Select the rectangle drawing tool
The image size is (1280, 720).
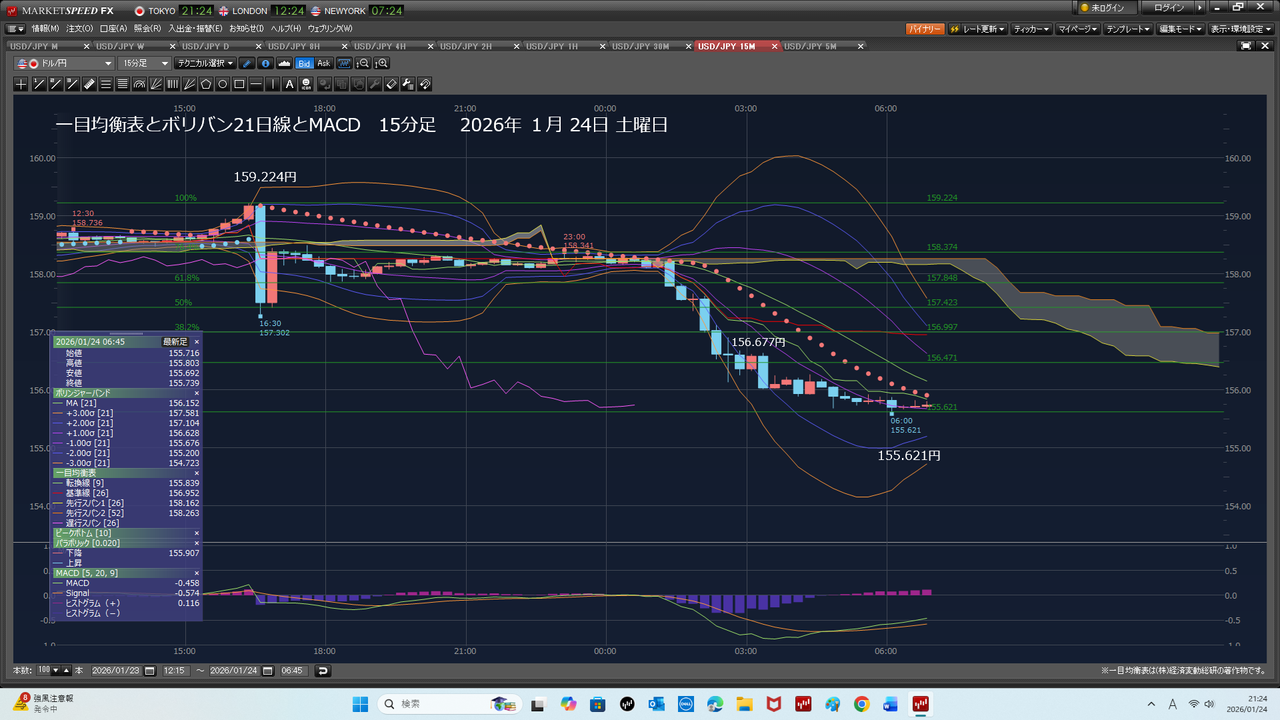point(240,84)
